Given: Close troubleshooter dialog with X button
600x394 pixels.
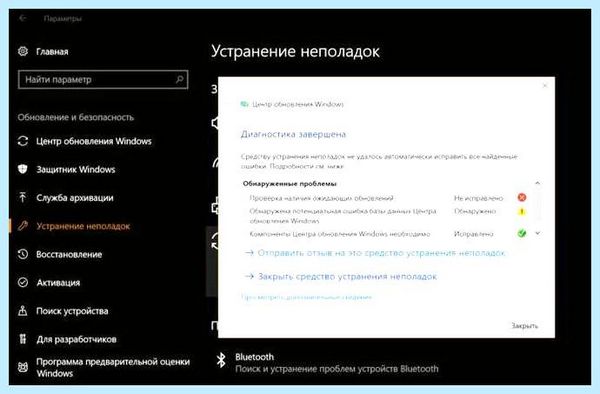Looking at the screenshot, I should pyautogui.click(x=545, y=85).
